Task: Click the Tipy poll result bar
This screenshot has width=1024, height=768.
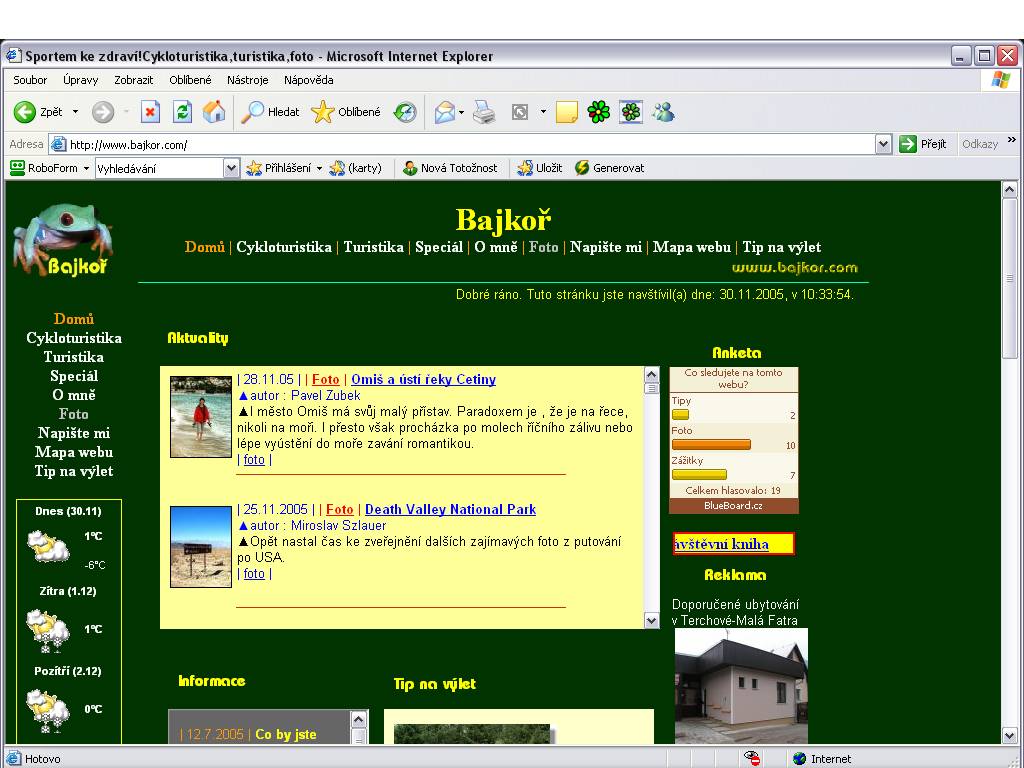Action: [x=680, y=415]
